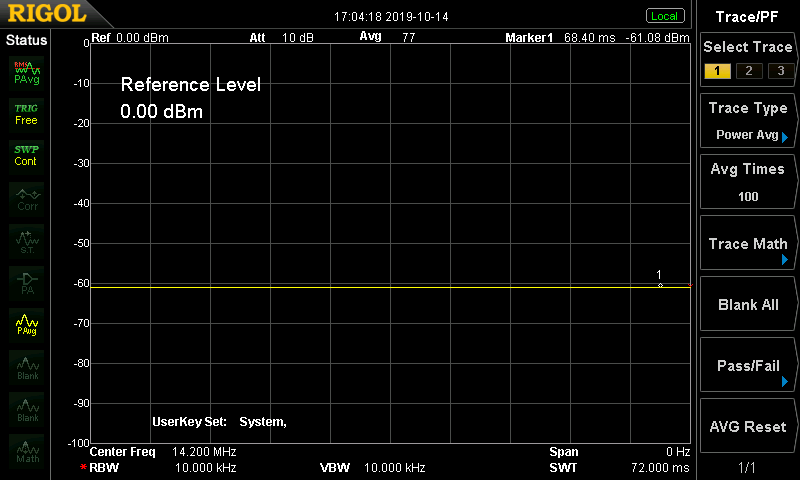
Task: Select trace 1 in Select Trace
Action: tap(716, 70)
